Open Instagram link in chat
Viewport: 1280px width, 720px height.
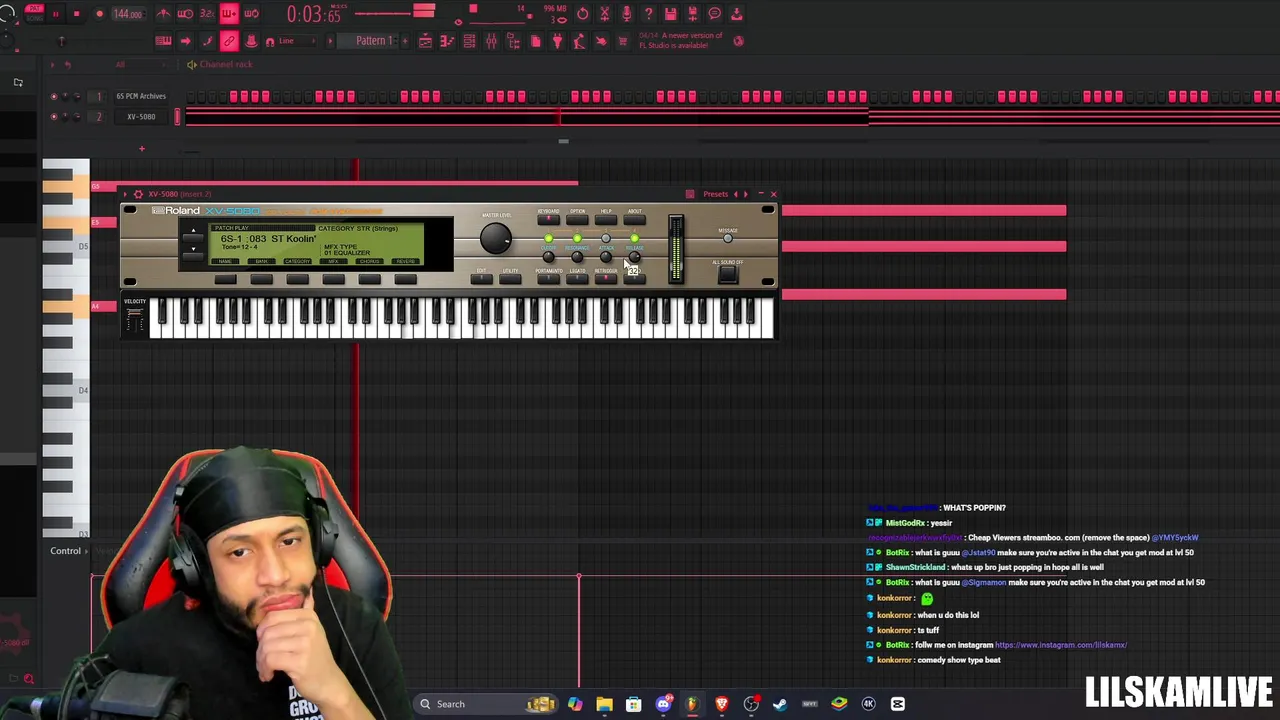pyautogui.click(x=1061, y=645)
